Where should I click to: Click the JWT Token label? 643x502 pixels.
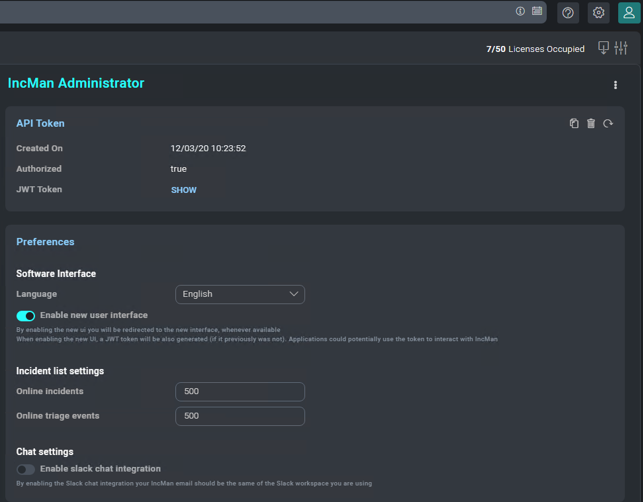(x=39, y=189)
